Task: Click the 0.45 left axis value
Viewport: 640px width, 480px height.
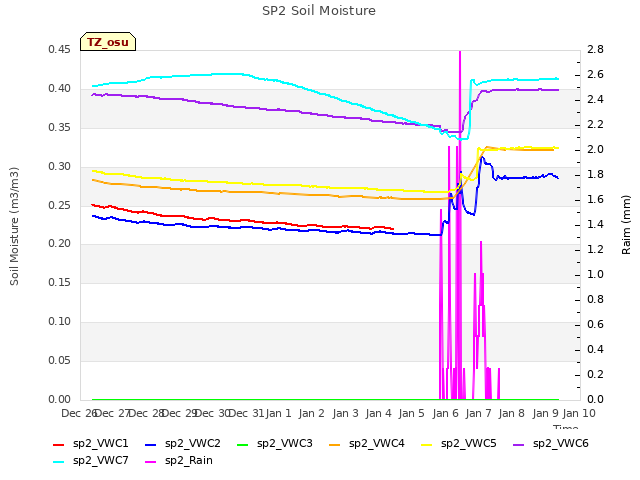Action: [x=59, y=49]
